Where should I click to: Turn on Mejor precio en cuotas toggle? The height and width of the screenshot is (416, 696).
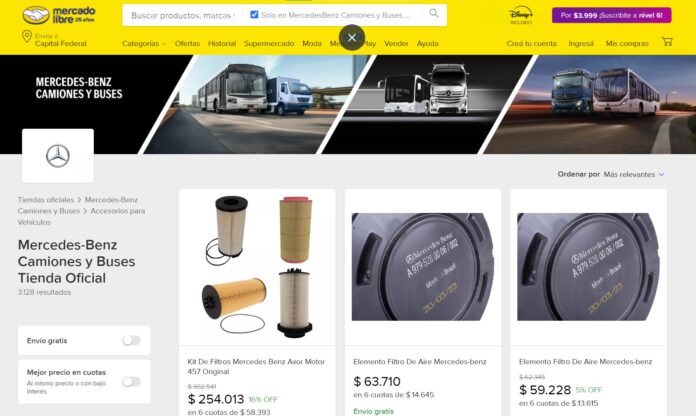(x=131, y=382)
